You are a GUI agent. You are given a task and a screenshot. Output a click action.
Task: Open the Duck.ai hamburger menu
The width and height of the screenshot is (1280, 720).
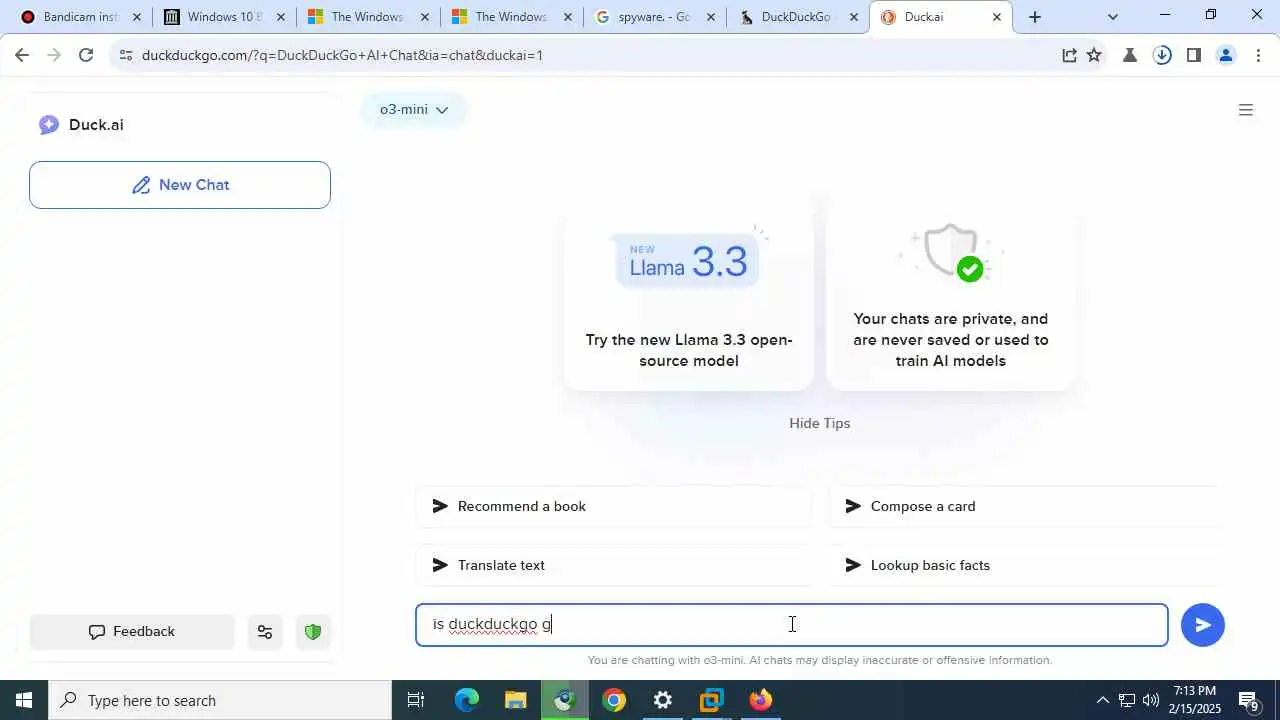pyautogui.click(x=1246, y=110)
